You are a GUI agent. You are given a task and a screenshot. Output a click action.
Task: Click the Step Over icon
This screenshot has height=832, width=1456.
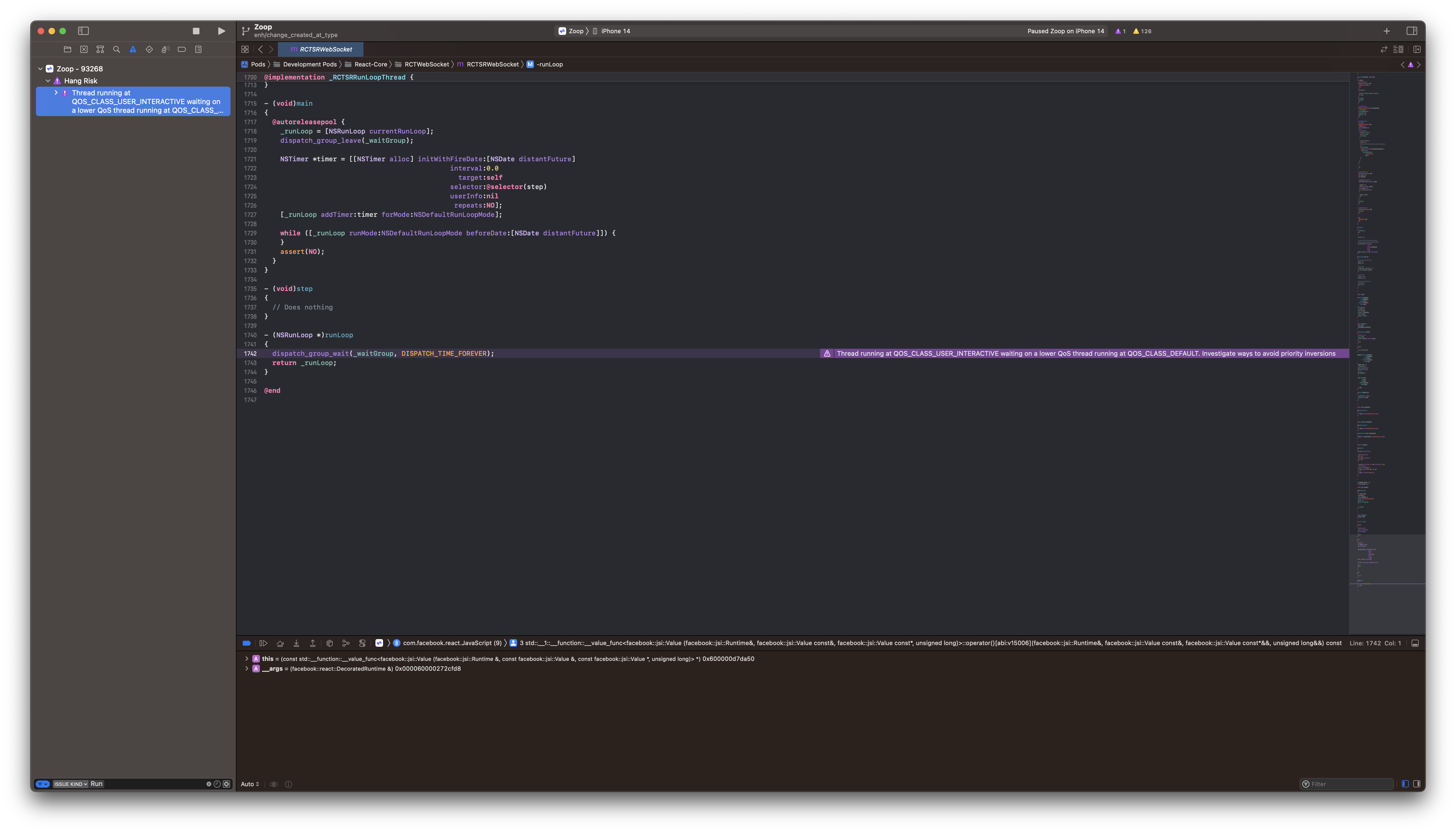click(x=280, y=643)
